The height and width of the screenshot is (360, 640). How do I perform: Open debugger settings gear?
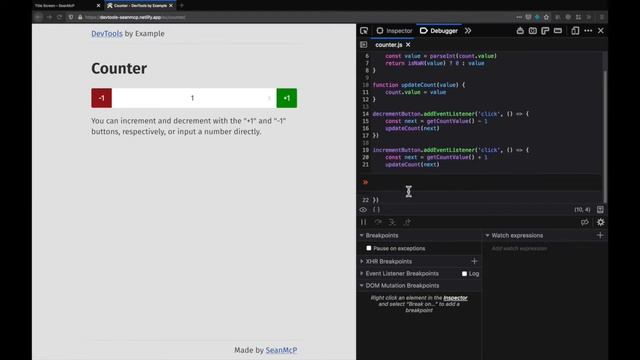click(600, 222)
